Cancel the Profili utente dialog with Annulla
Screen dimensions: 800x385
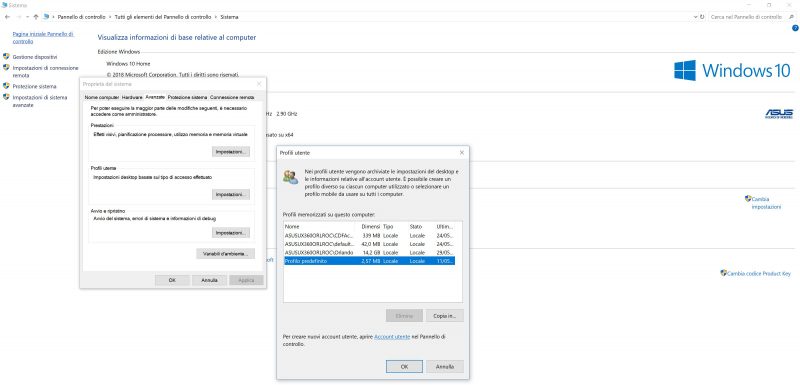click(x=444, y=366)
